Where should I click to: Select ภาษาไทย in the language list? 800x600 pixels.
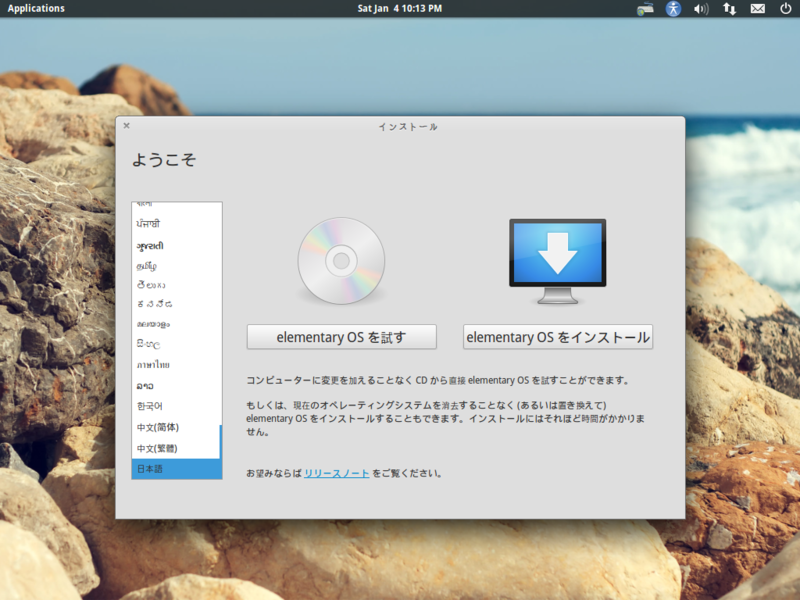point(176,365)
